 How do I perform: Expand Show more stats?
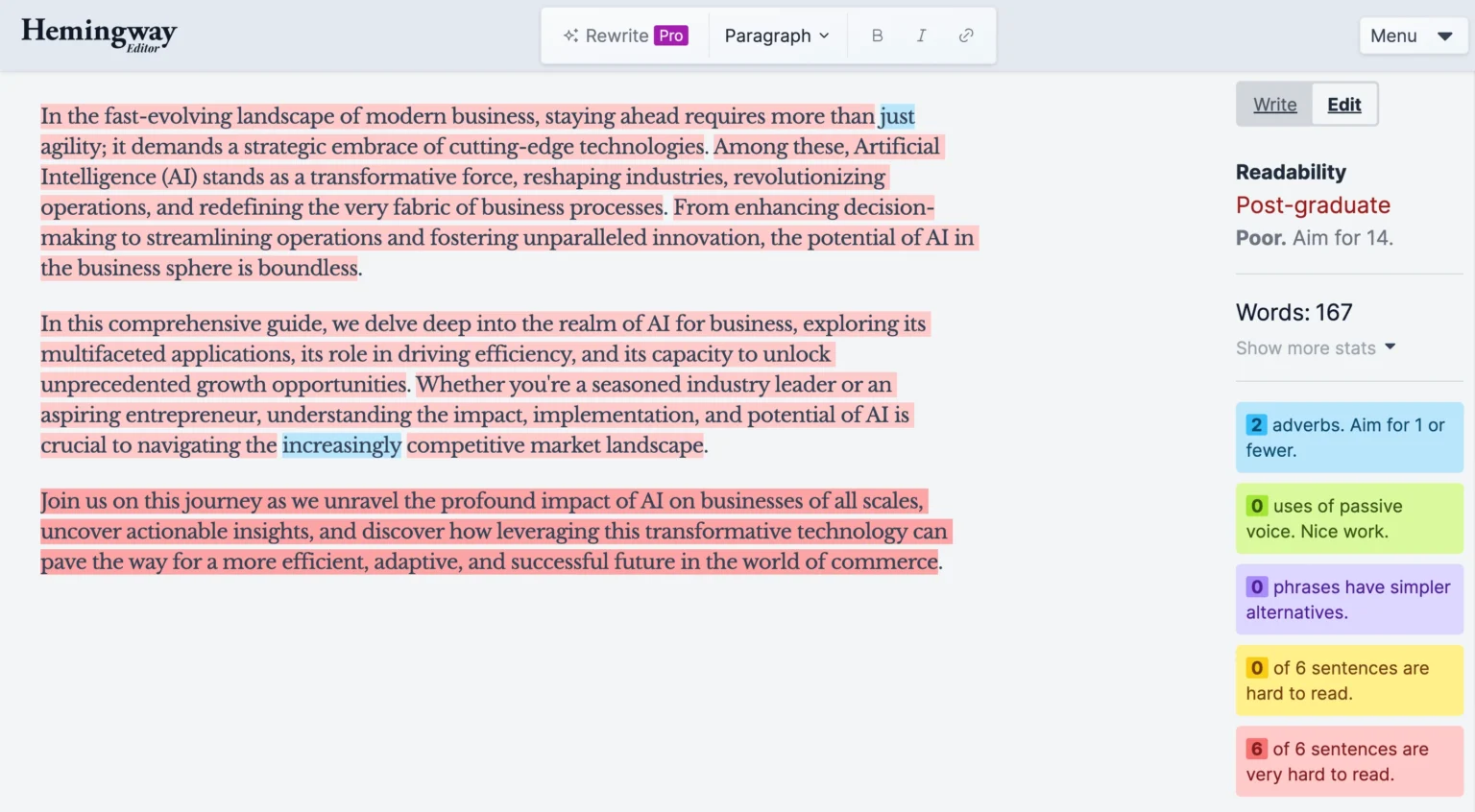1315,348
